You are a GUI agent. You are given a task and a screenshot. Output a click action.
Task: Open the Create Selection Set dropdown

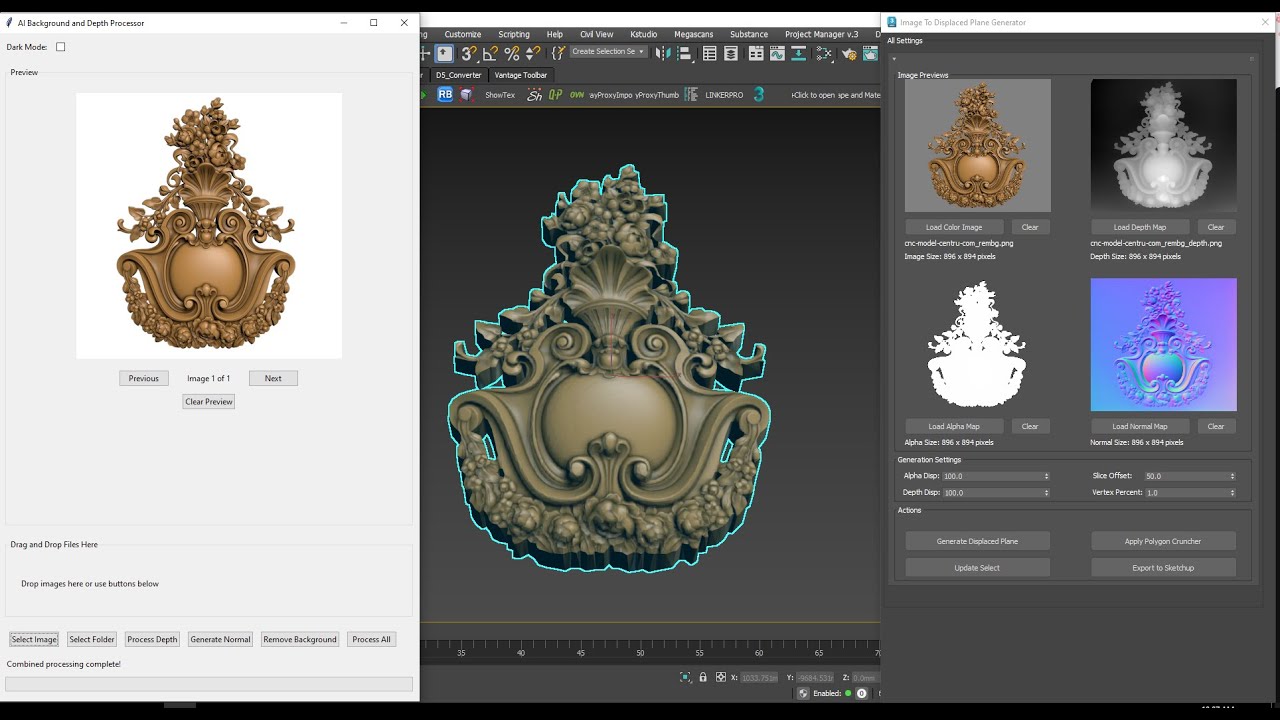pyautogui.click(x=608, y=52)
